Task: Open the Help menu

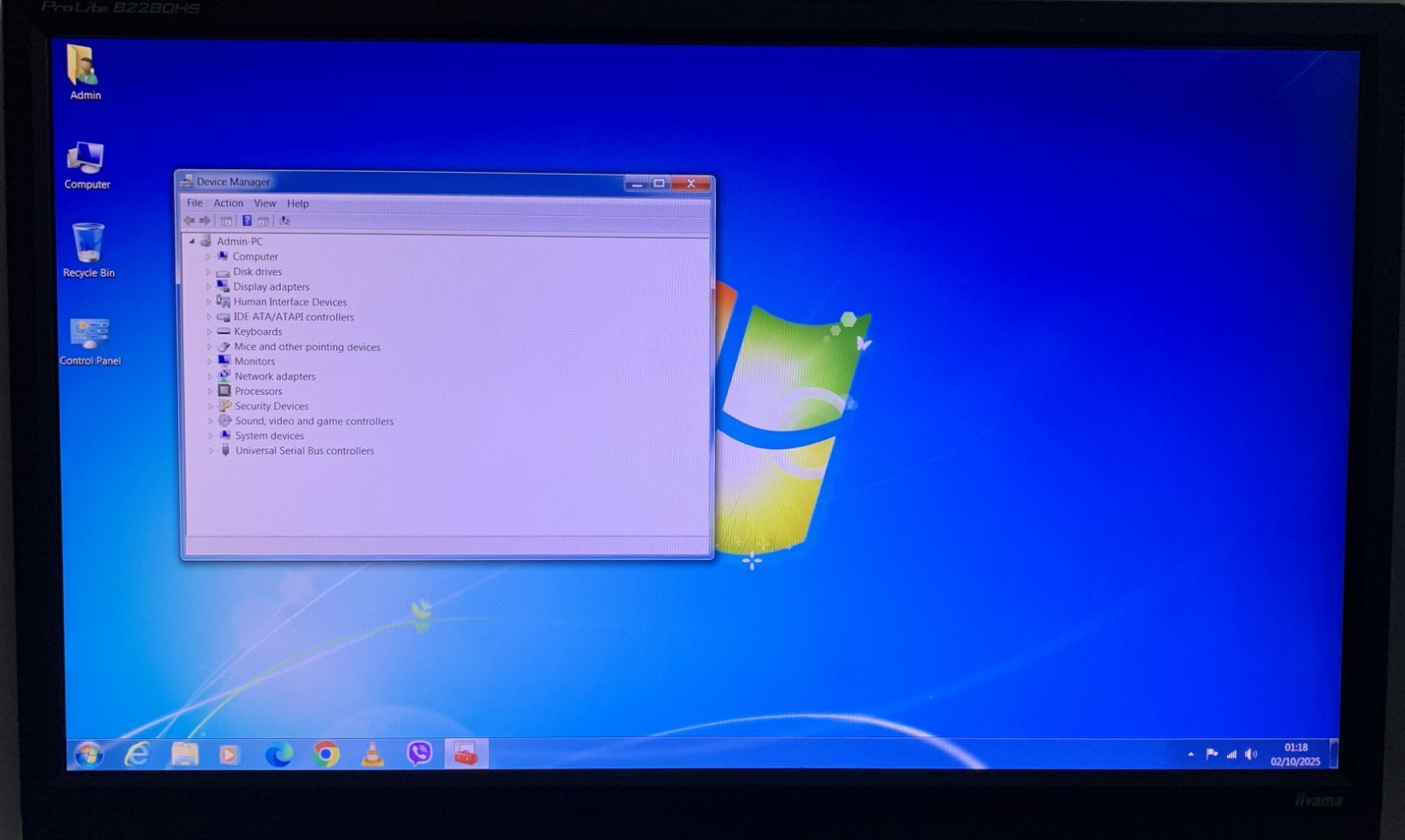Action: pyautogui.click(x=298, y=203)
